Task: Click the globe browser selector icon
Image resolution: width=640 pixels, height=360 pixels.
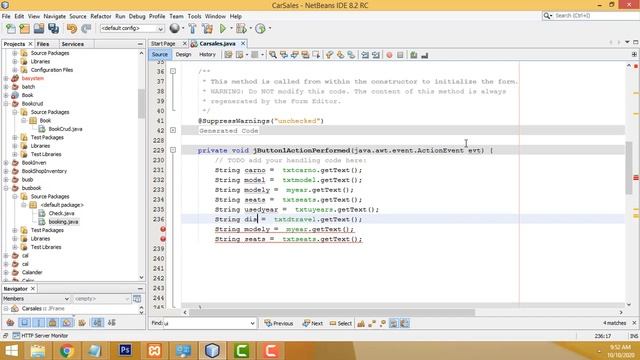Action: pyautogui.click(x=174, y=28)
